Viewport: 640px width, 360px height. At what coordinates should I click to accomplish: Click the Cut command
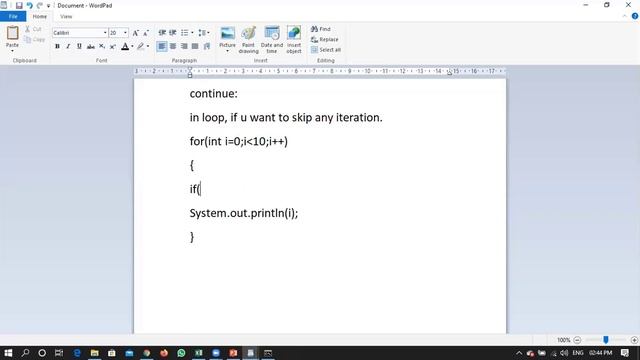coord(33,29)
